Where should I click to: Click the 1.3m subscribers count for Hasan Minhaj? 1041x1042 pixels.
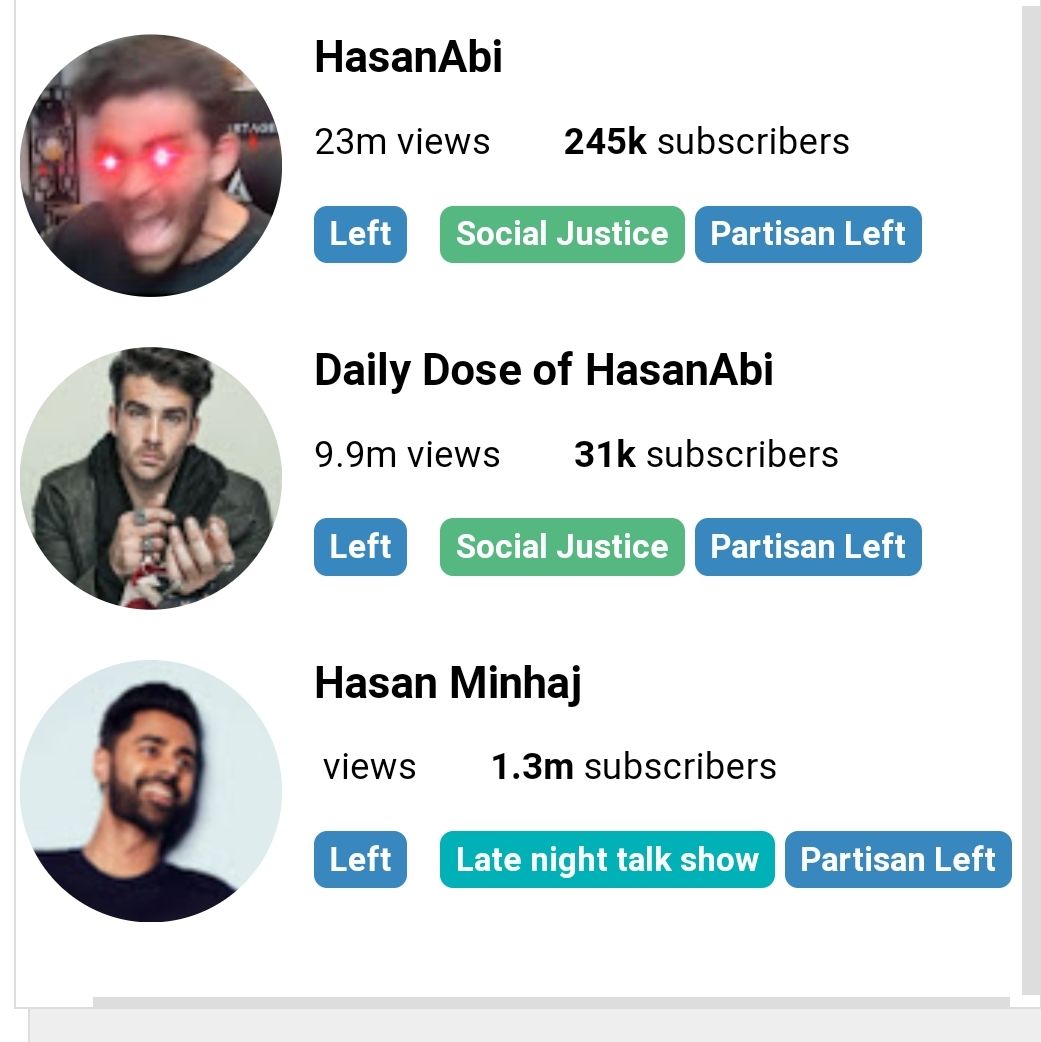633,766
